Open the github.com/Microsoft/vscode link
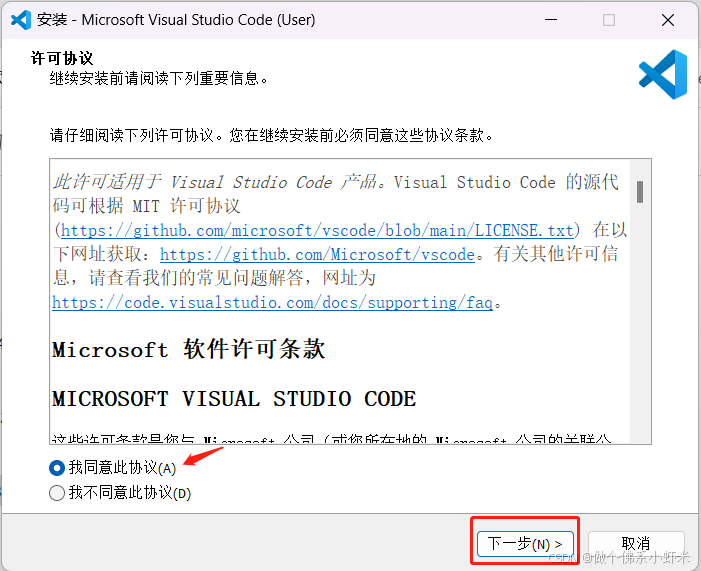Viewport: 701px width, 571px height. click(x=317, y=254)
